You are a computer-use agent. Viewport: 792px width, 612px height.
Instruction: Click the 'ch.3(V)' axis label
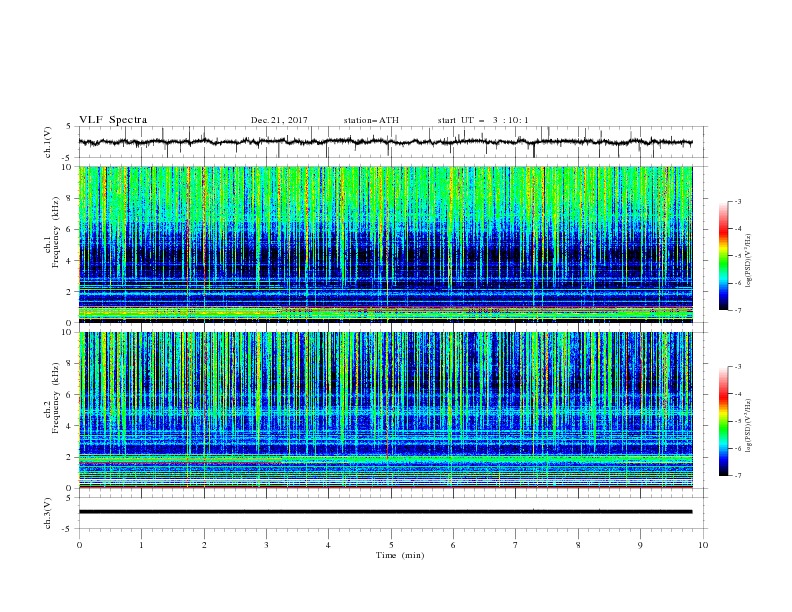[48, 514]
